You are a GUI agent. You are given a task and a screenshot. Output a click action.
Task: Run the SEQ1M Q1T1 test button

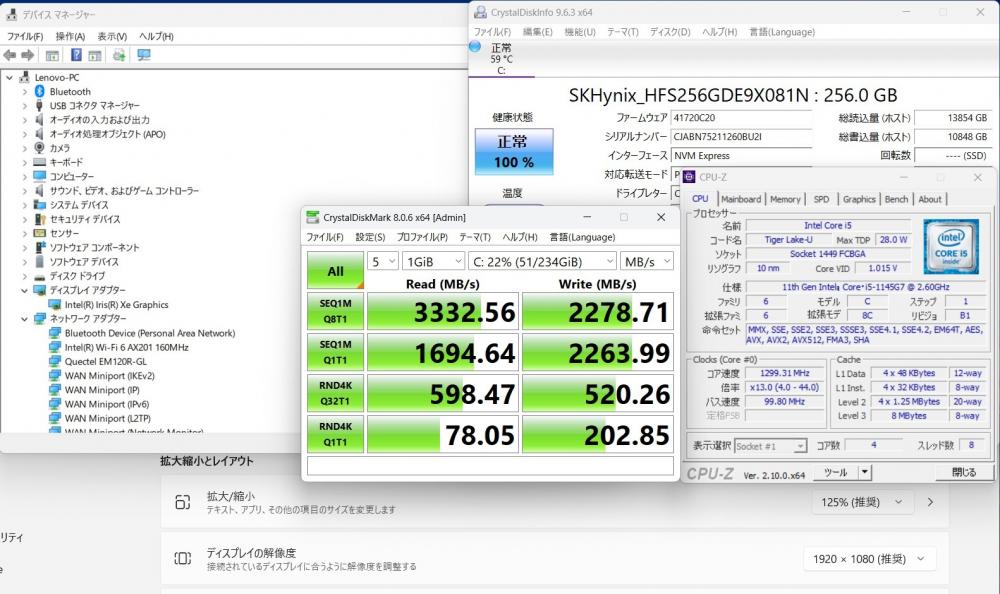(335, 352)
